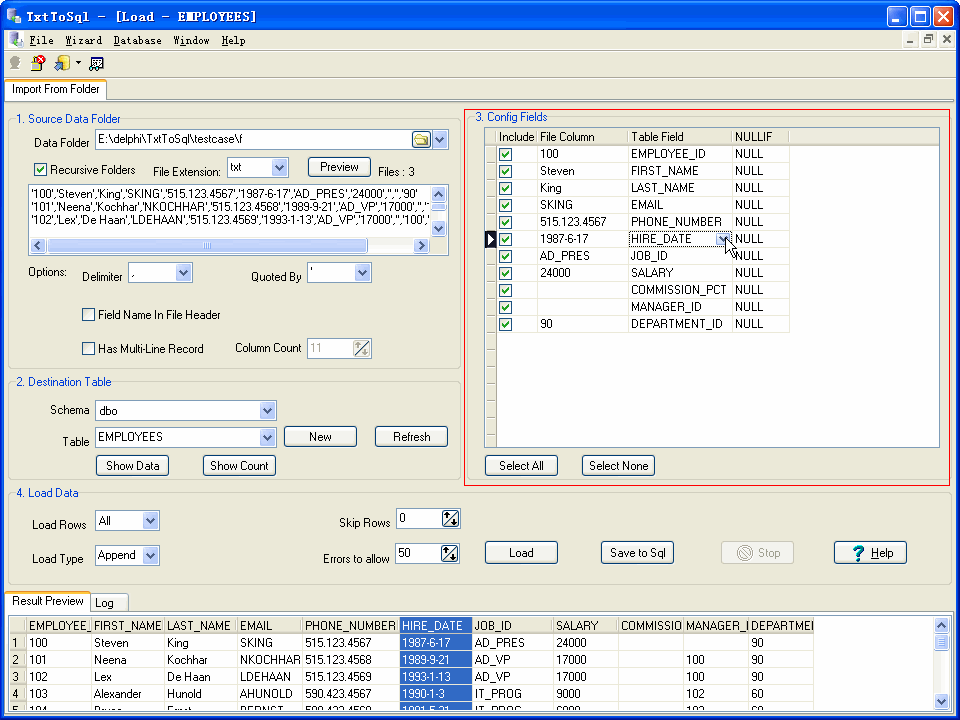960x720 pixels.
Task: Click the New table button
Action: point(320,437)
